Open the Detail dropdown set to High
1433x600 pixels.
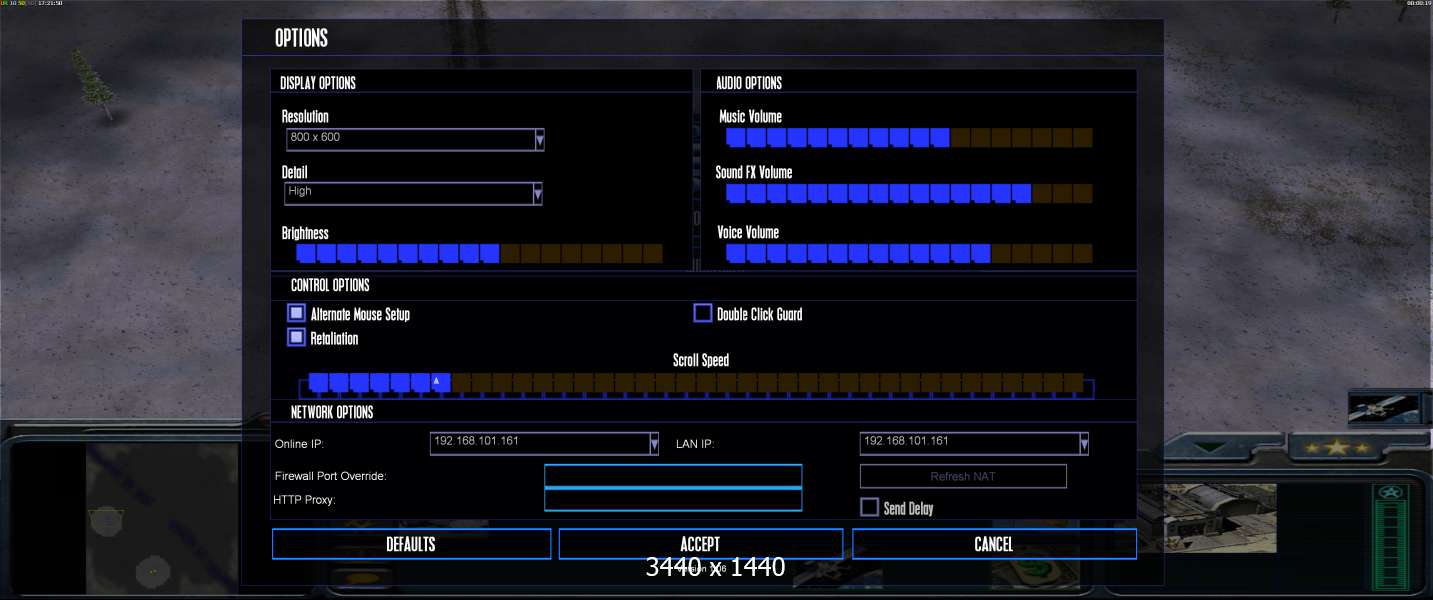click(x=413, y=192)
